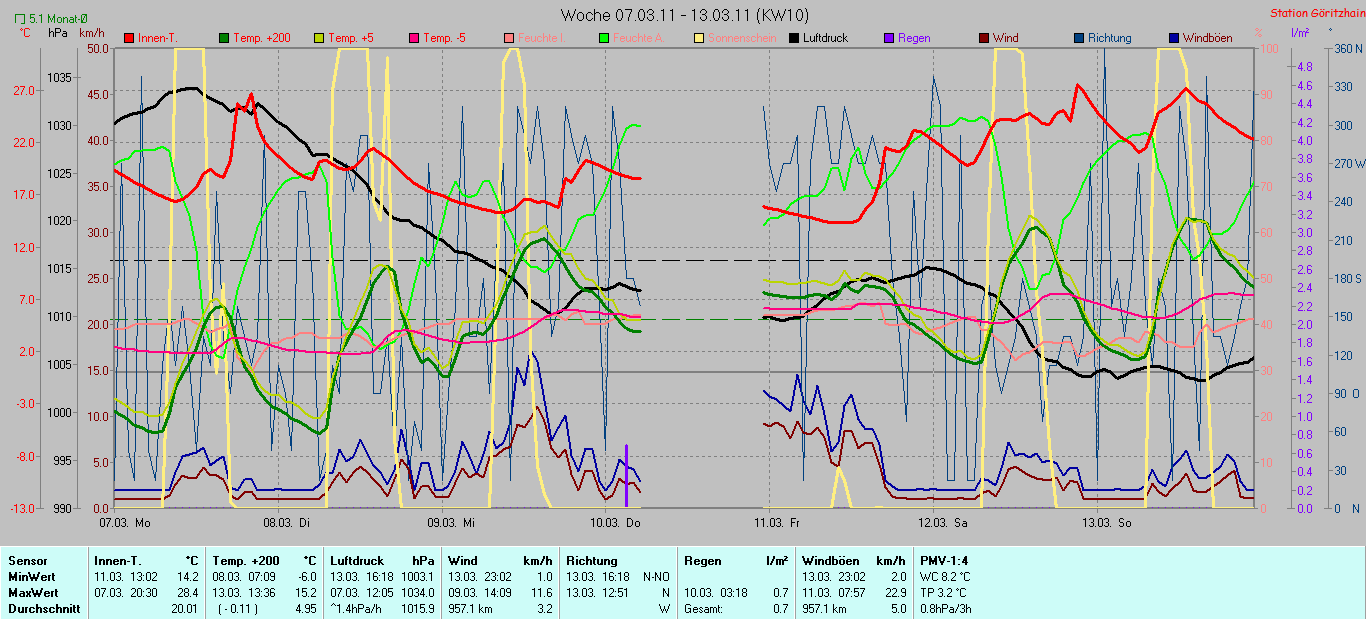This screenshot has width=1366, height=619.
Task: Click the Temp. +200 average value 4.95
Action: [305, 608]
